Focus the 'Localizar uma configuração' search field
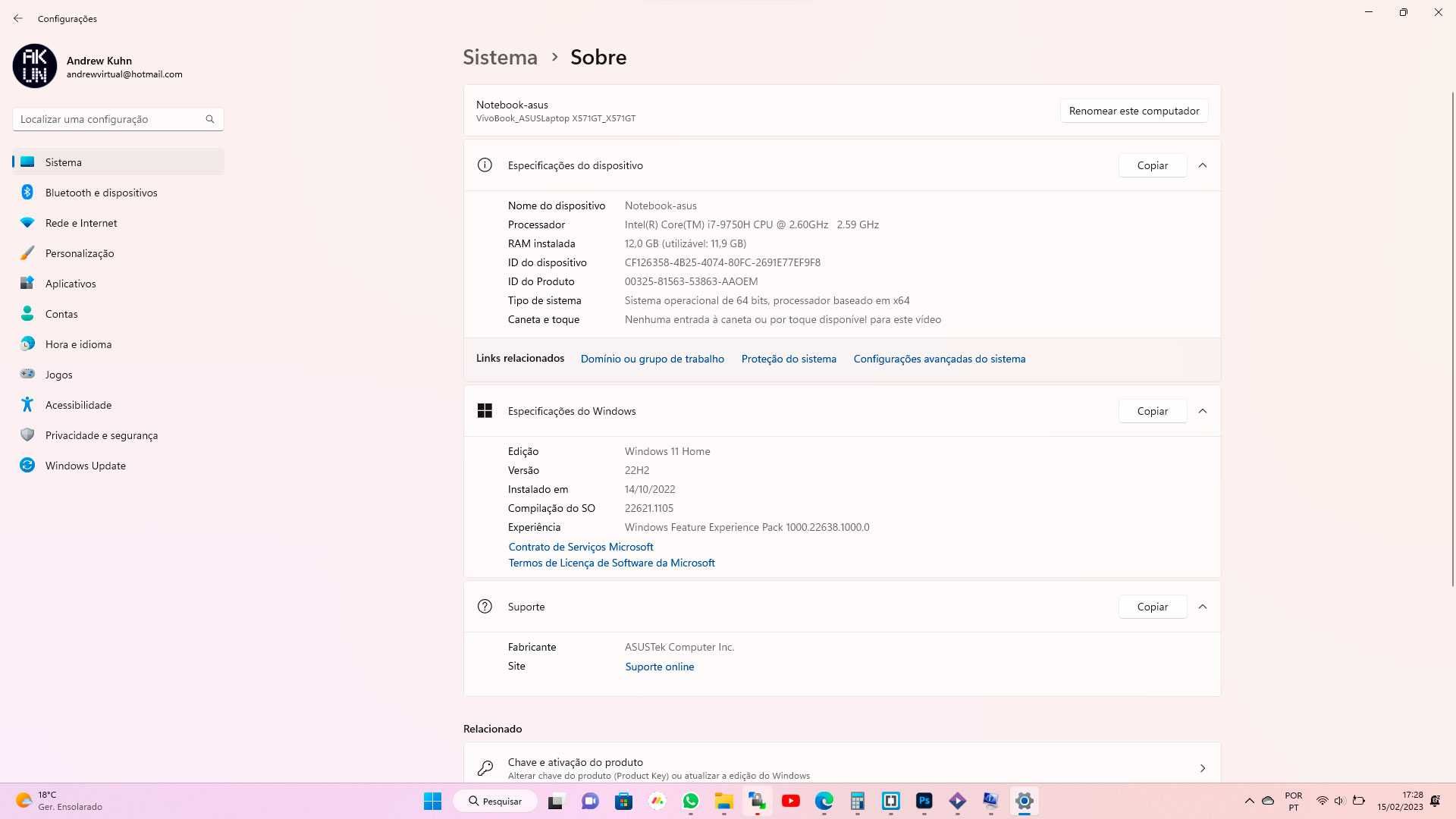The image size is (1456, 819). coord(118,119)
